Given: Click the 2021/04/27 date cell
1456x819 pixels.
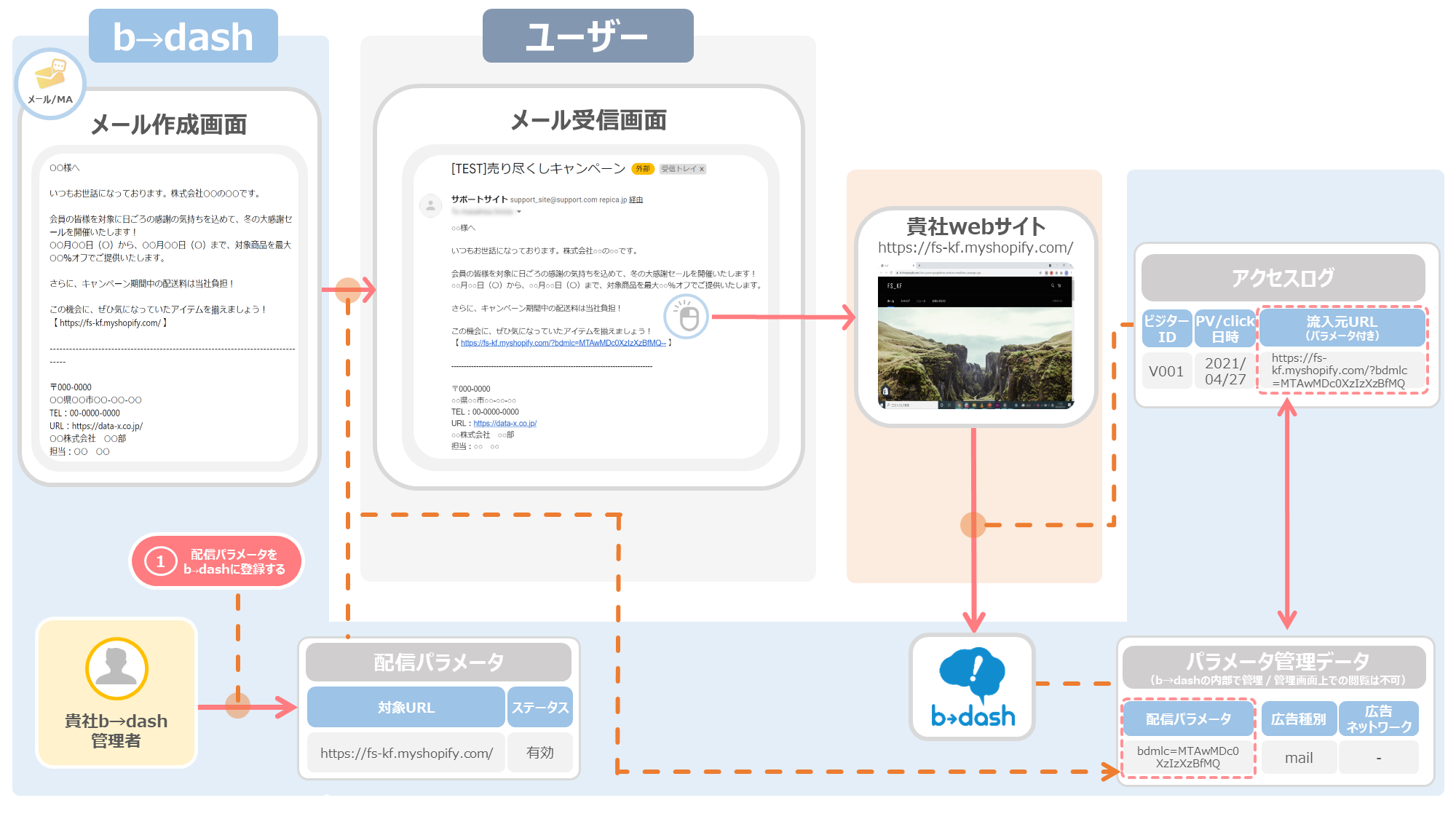Looking at the screenshot, I should 1225,371.
